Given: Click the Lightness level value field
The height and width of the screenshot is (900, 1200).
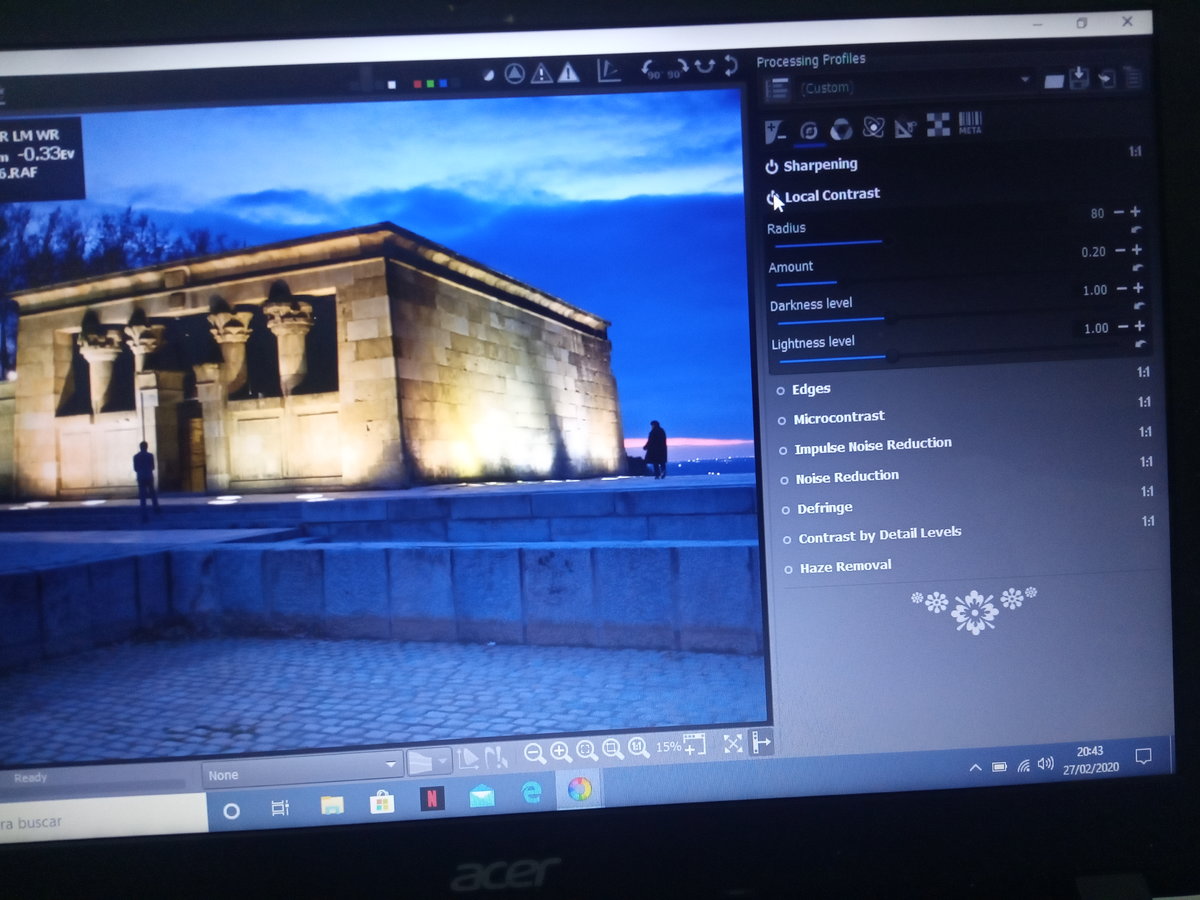Looking at the screenshot, I should 1096,328.
